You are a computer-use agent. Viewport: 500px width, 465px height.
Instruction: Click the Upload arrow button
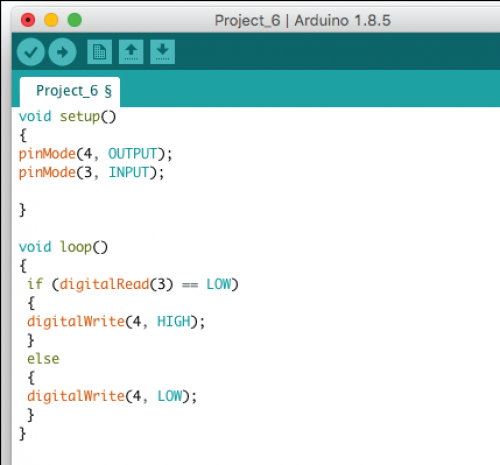62,52
